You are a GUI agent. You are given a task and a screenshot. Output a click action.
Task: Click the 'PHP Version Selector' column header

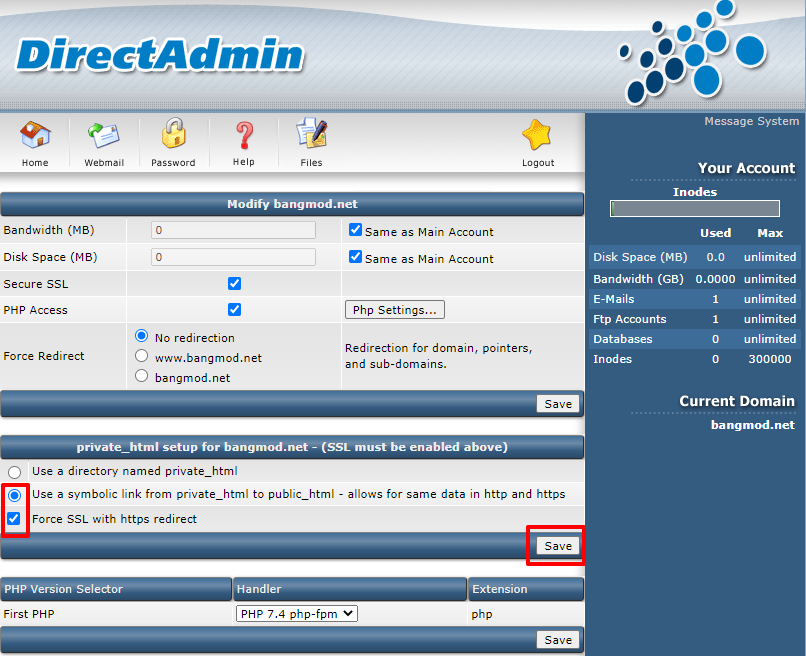pyautogui.click(x=116, y=589)
